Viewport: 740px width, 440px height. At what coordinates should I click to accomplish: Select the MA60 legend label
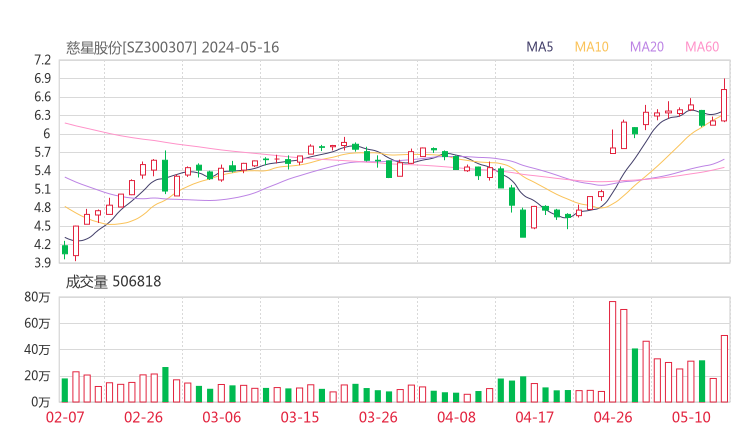pos(702,47)
